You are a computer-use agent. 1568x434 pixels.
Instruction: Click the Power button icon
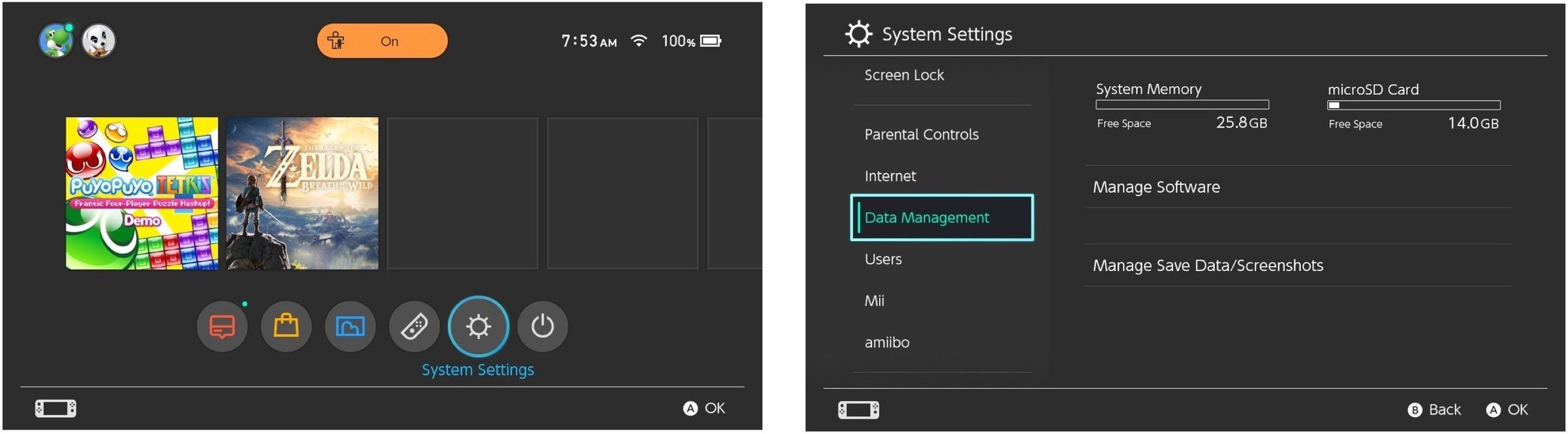pyautogui.click(x=542, y=327)
